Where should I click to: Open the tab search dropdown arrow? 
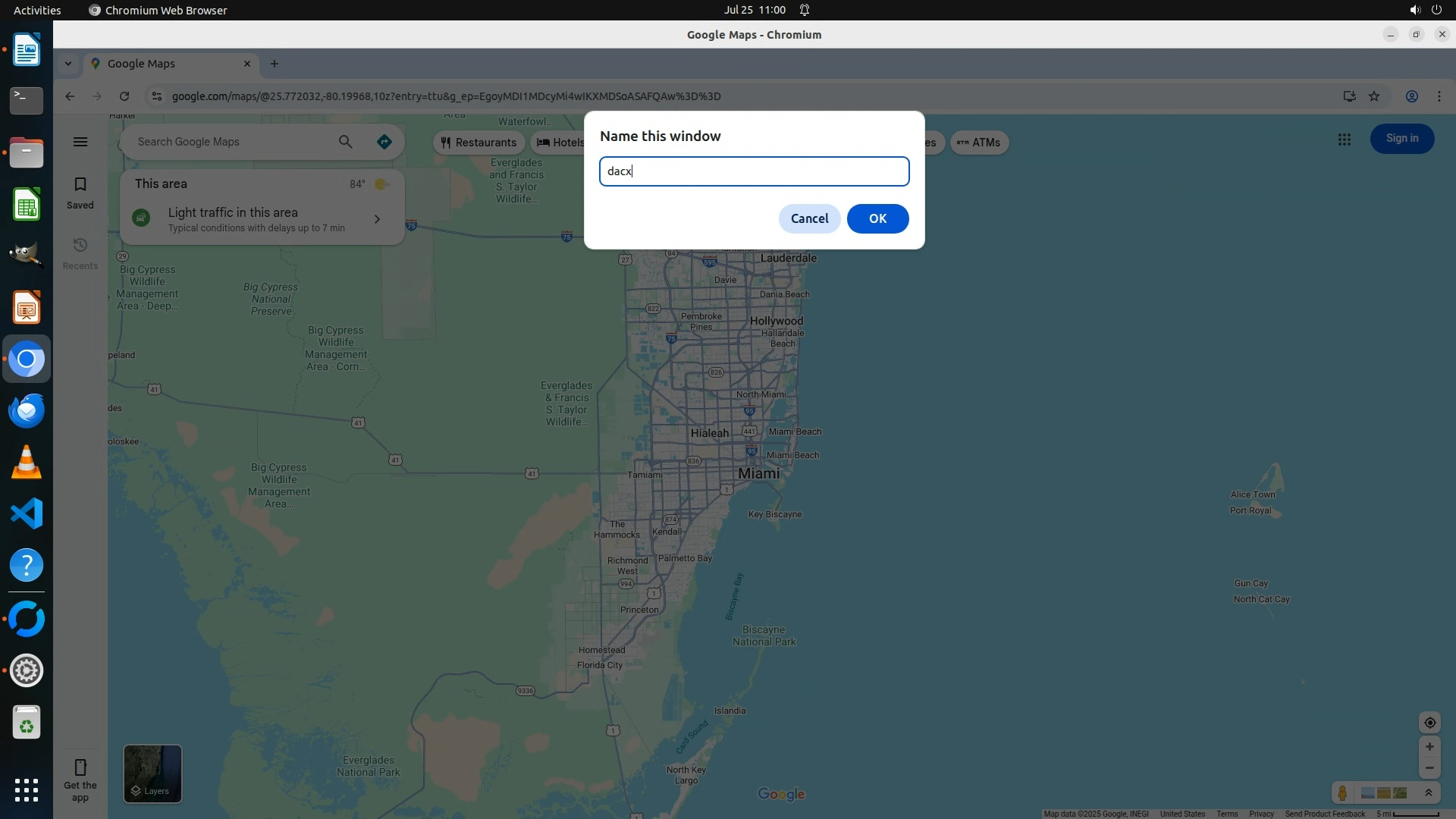68,64
